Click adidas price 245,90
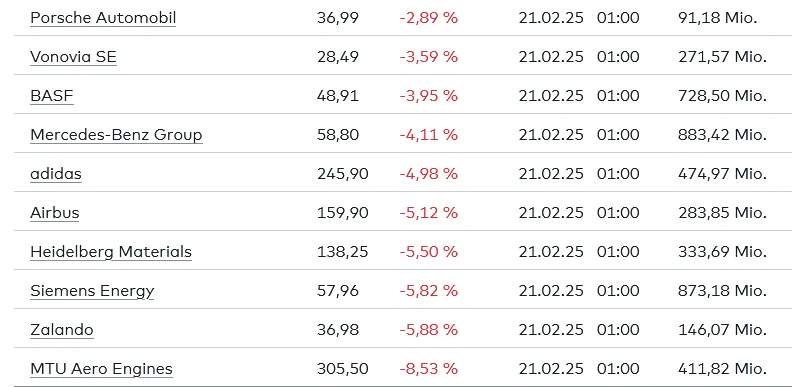Viewport: 792px width, 387px height. 342,174
